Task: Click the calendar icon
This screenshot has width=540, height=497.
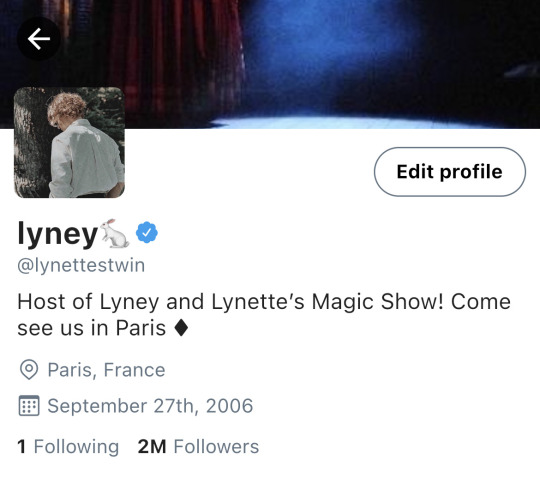Action: (x=29, y=406)
